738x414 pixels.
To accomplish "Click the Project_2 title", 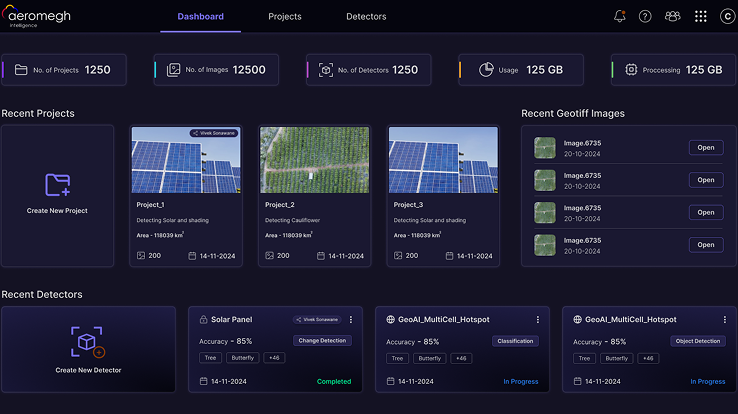I will [280, 205].
